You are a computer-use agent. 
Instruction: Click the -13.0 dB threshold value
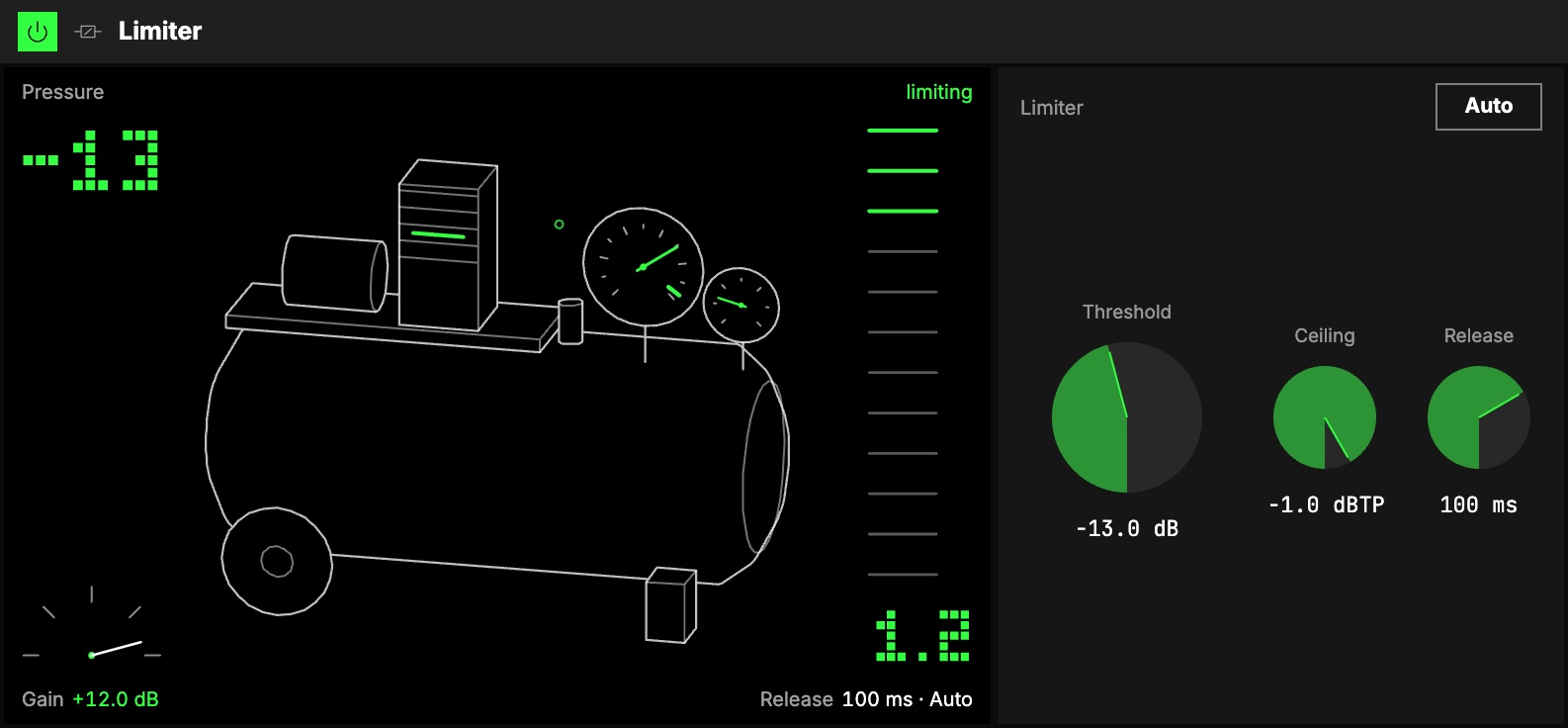1127,529
